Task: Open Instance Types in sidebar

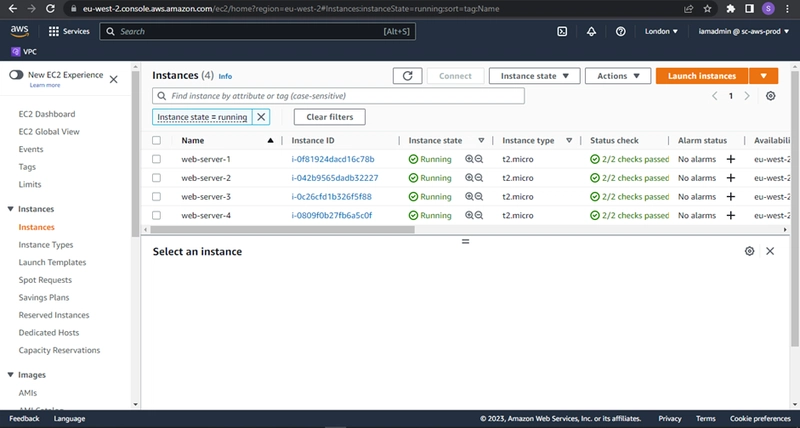Action: point(46,245)
